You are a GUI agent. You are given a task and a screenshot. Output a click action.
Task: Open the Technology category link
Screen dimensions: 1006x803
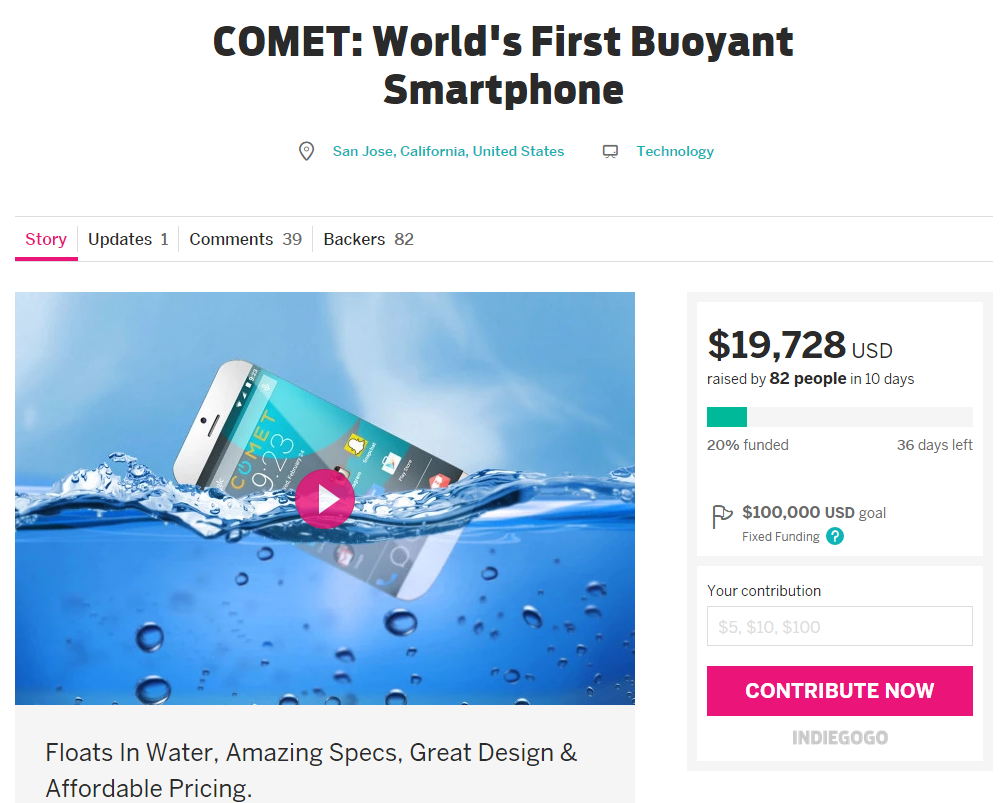[x=675, y=152]
